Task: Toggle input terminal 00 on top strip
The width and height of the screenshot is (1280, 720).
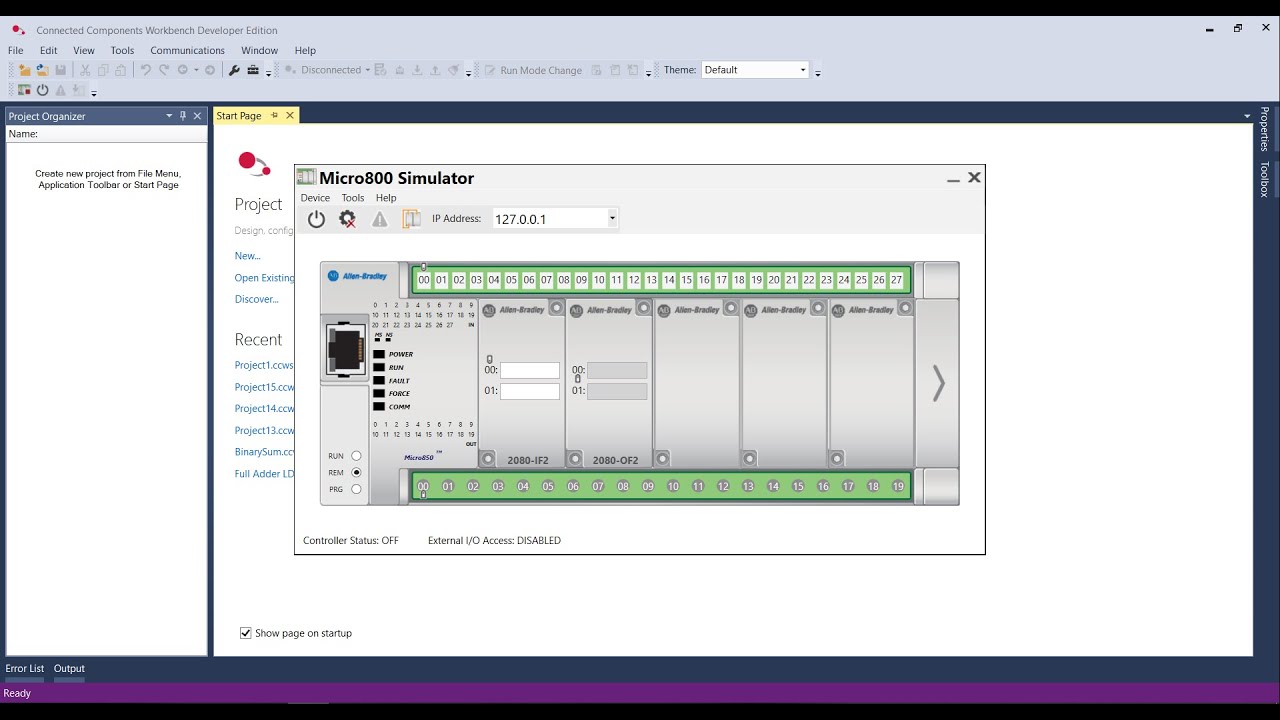Action: coord(424,280)
